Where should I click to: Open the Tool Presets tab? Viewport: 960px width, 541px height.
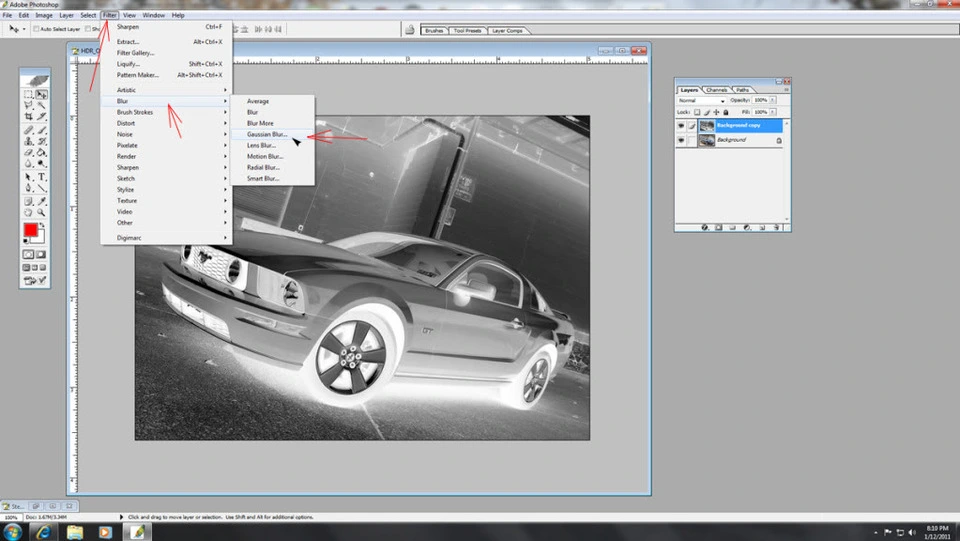click(x=467, y=30)
